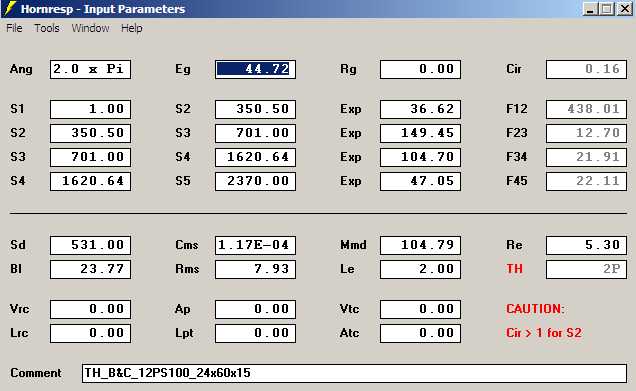Open the Window menu

(x=90, y=28)
